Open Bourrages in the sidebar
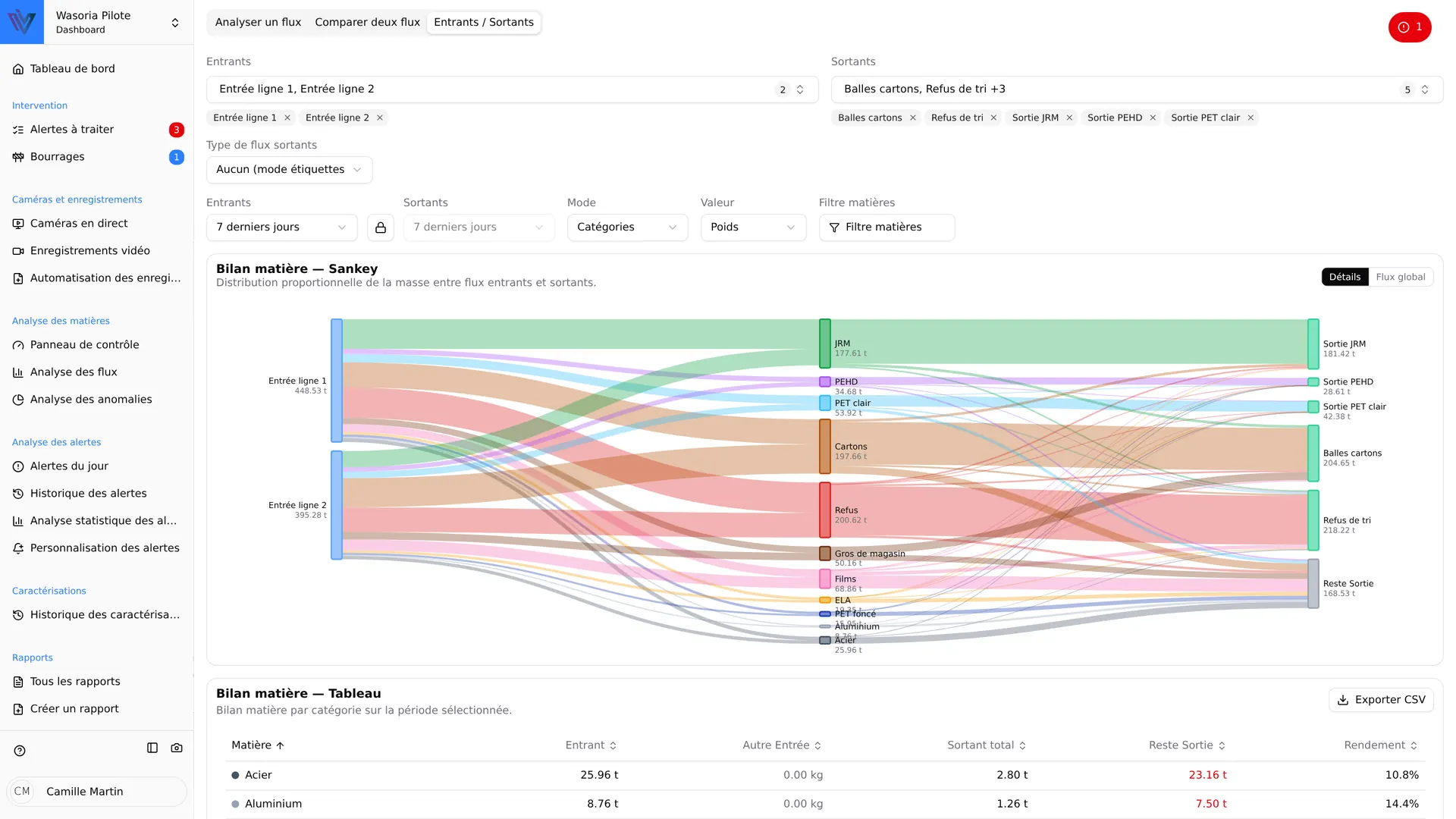This screenshot has height=819, width=1456. pos(97,157)
